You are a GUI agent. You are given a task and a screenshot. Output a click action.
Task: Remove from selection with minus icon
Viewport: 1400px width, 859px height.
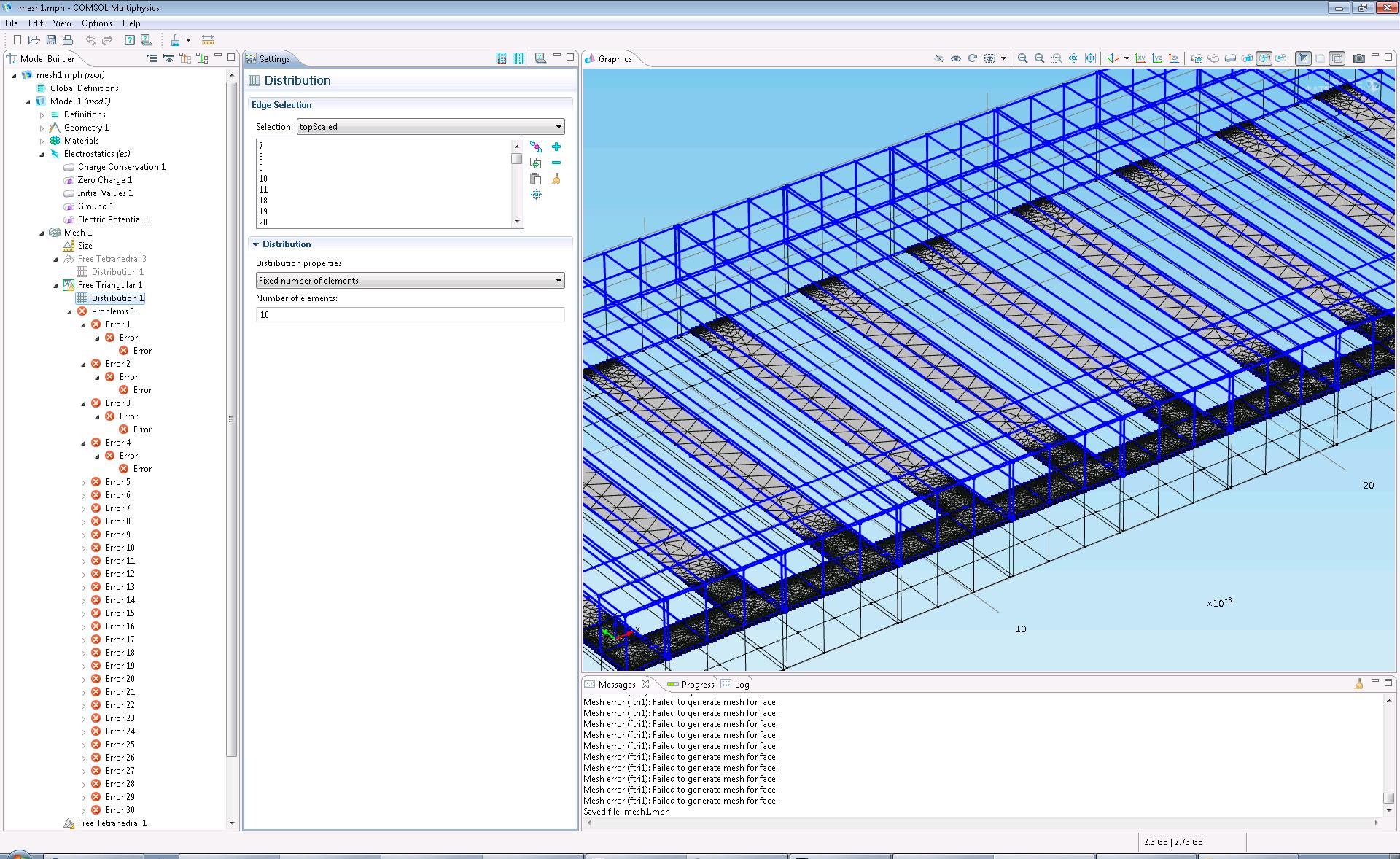[556, 163]
